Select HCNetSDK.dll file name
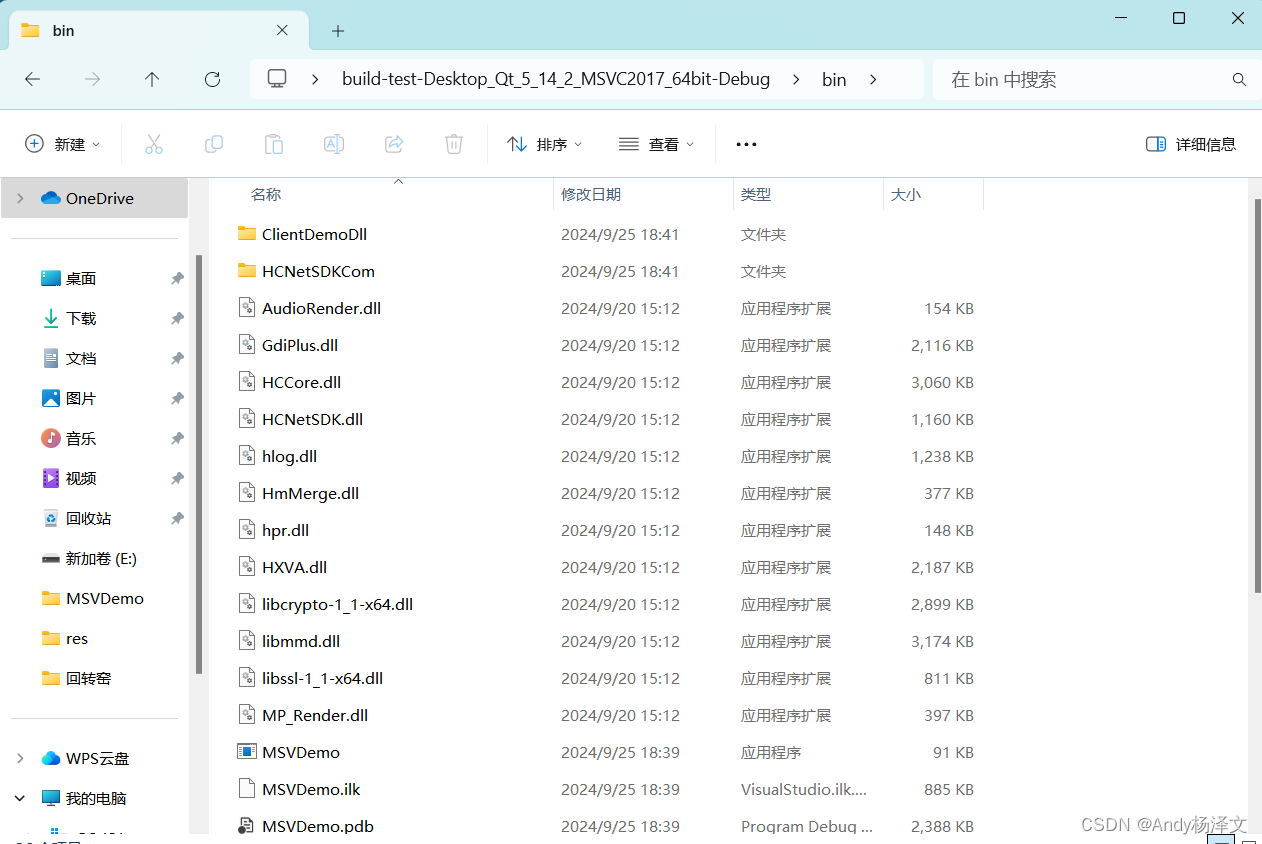Viewport: 1262px width, 844px height. click(312, 419)
